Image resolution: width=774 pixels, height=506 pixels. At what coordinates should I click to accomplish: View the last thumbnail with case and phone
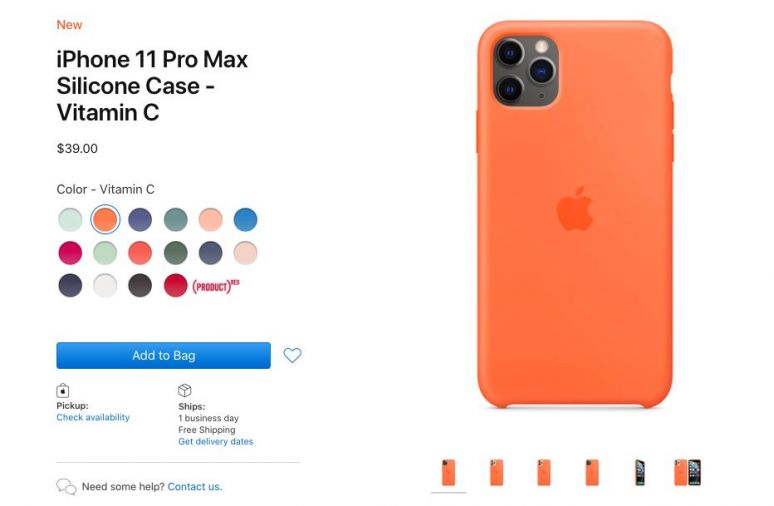[x=688, y=472]
